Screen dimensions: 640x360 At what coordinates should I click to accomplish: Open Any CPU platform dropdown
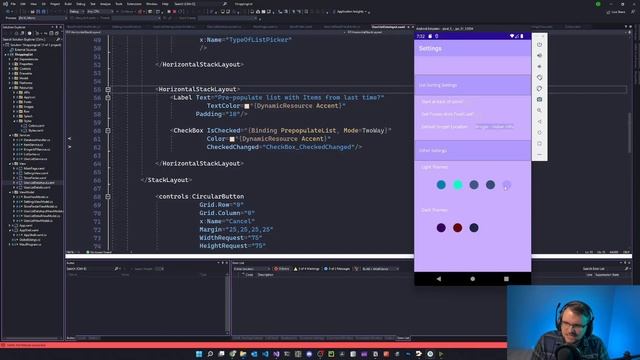tap(100, 11)
